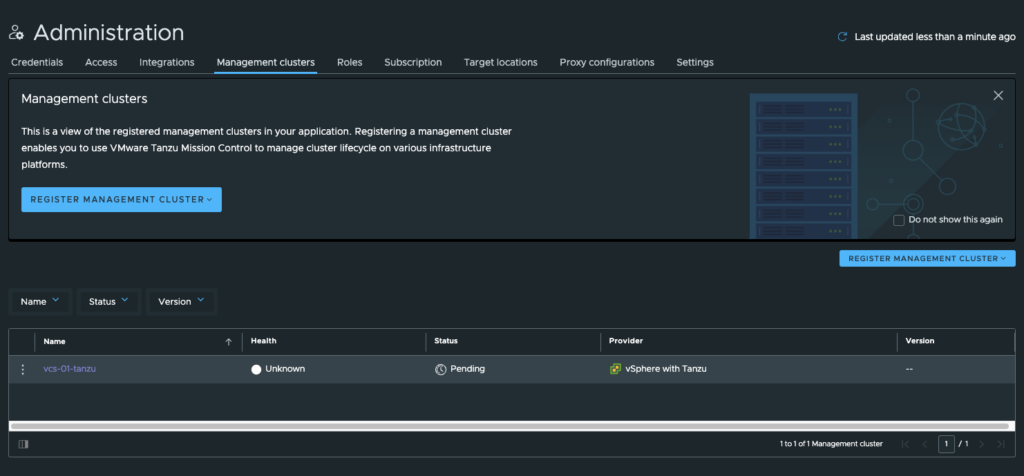Click the Status column header
The width and height of the screenshot is (1024, 476).
[446, 341]
